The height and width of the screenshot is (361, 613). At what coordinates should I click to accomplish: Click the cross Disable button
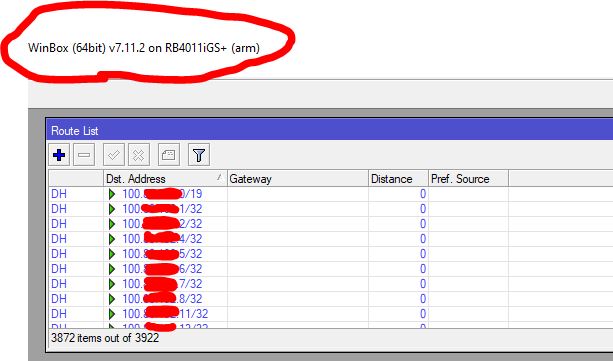[x=139, y=155]
